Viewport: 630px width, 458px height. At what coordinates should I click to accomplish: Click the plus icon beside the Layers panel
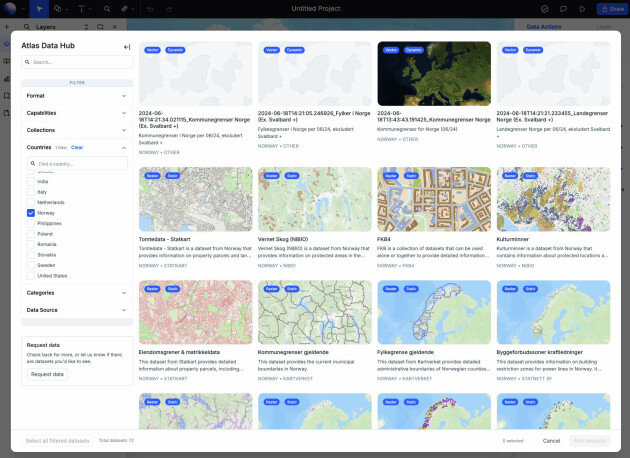[x=6, y=27]
